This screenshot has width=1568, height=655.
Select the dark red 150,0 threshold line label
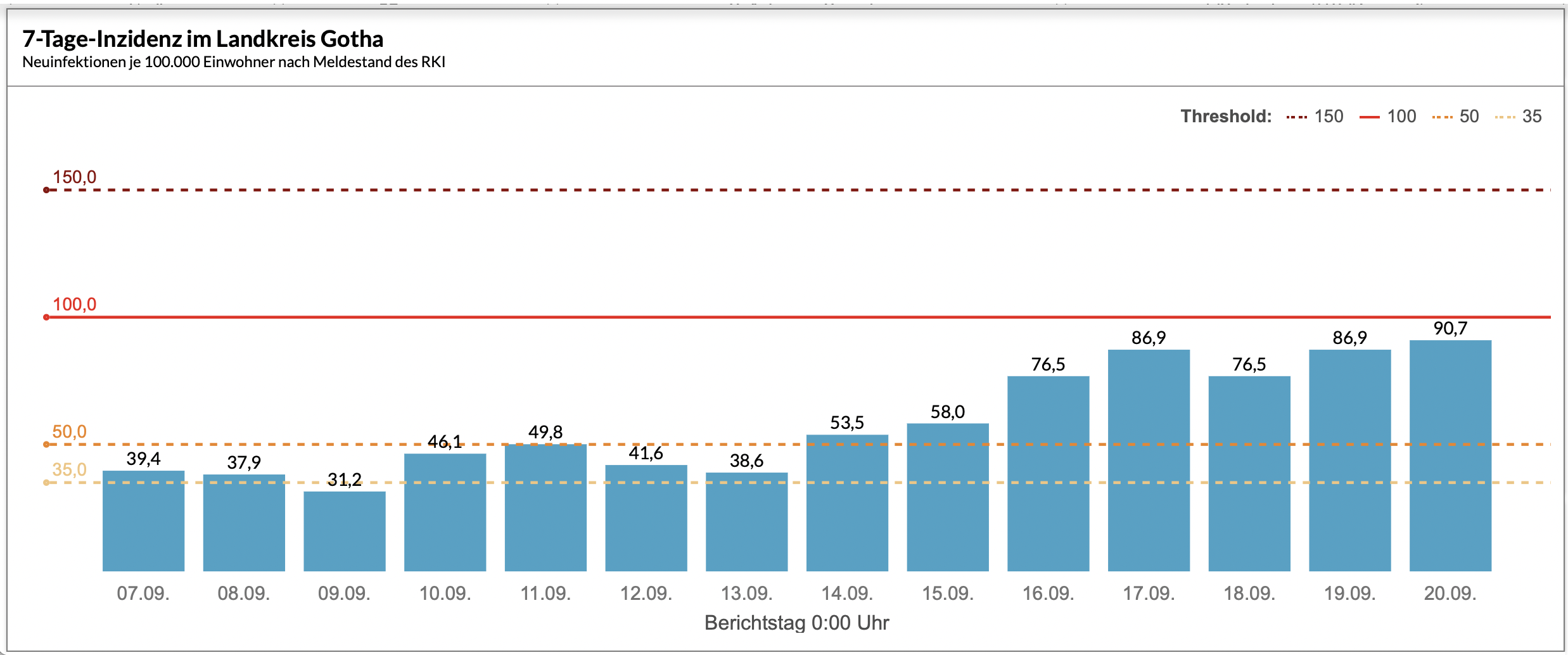click(75, 177)
